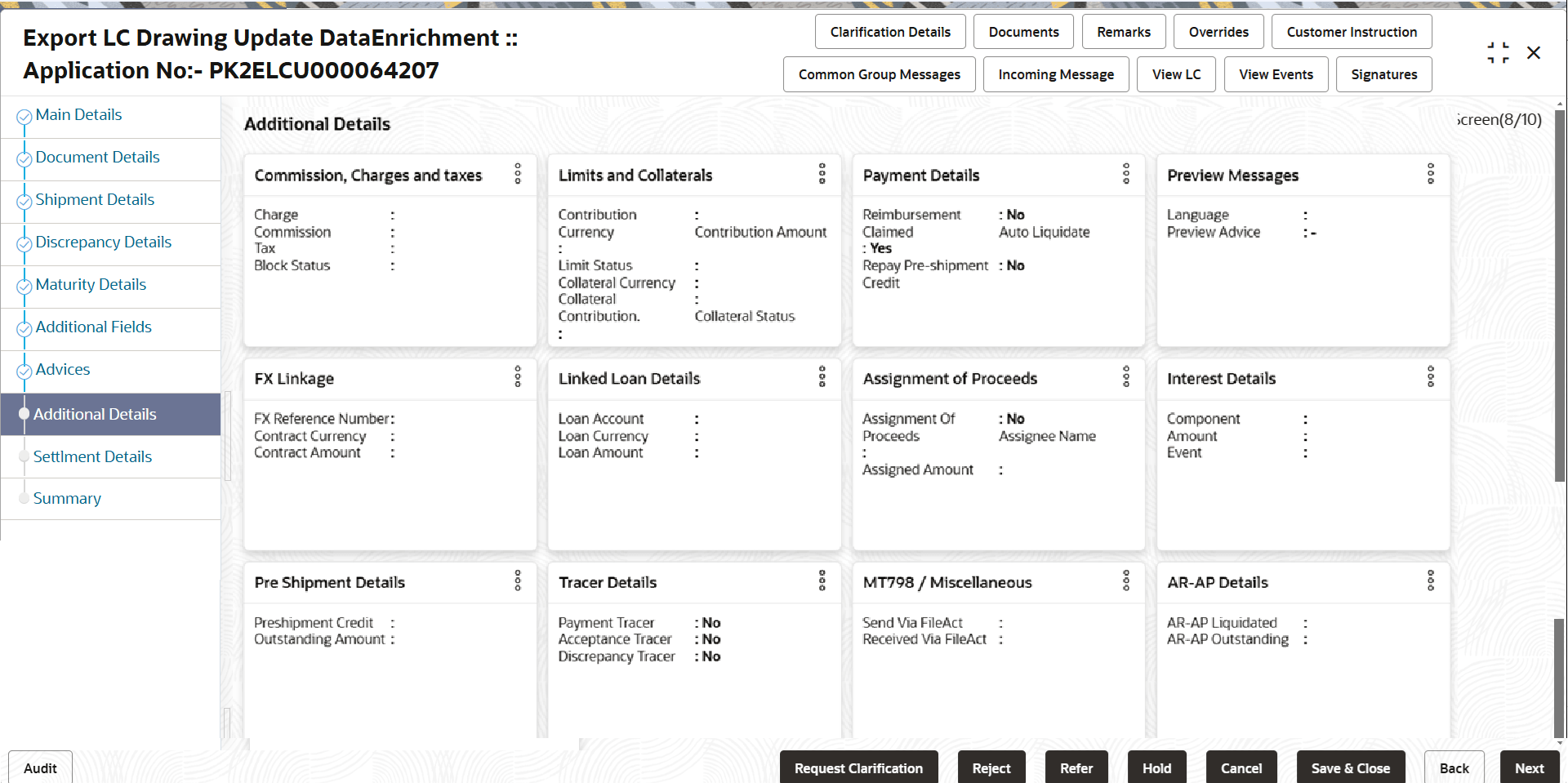Click the Reject button

click(991, 767)
